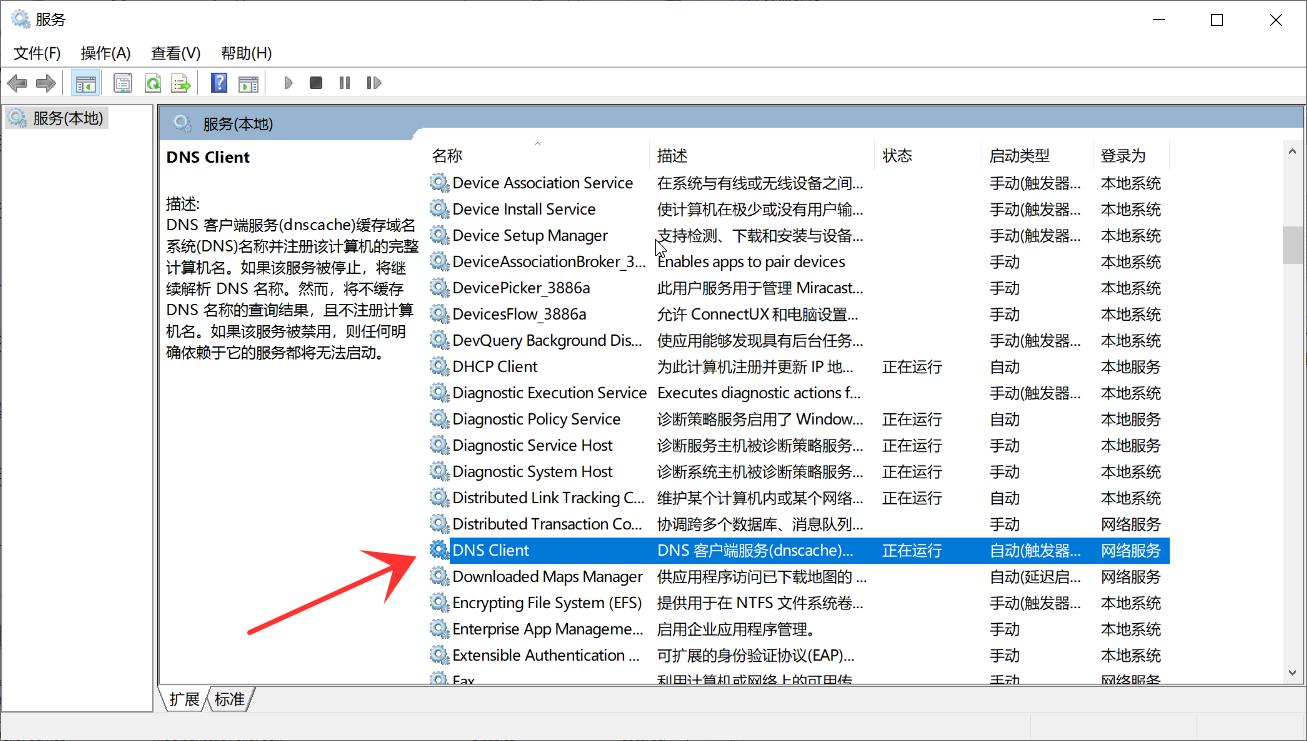Start the DNS Client service
The width and height of the screenshot is (1307, 741).
click(288, 83)
